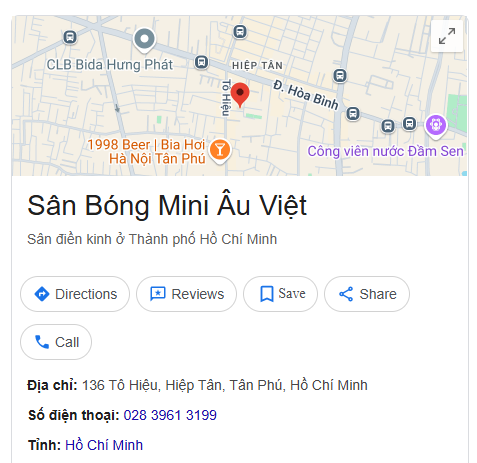Click the Sân Bóng Mini Âu Việt title

tap(167, 206)
